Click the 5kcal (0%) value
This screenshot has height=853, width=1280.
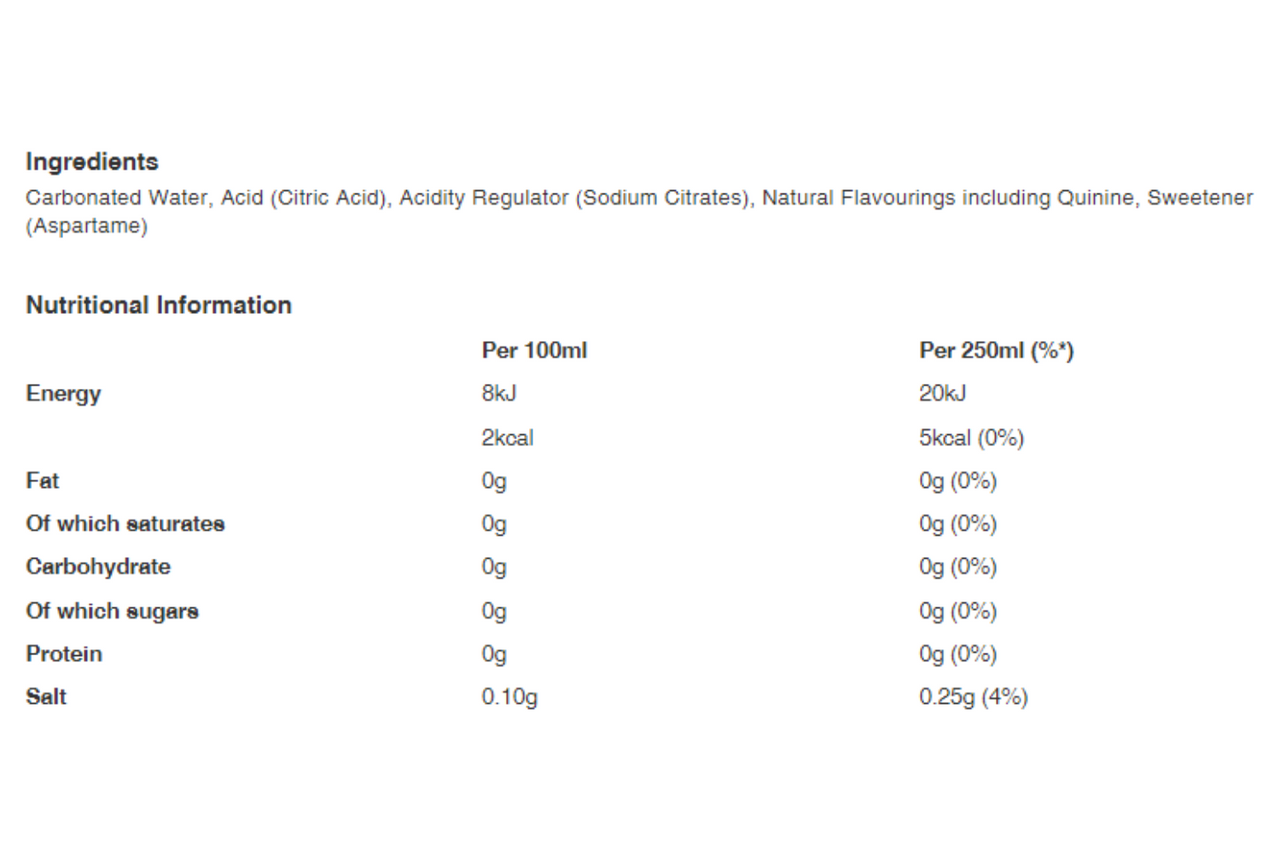click(x=971, y=438)
